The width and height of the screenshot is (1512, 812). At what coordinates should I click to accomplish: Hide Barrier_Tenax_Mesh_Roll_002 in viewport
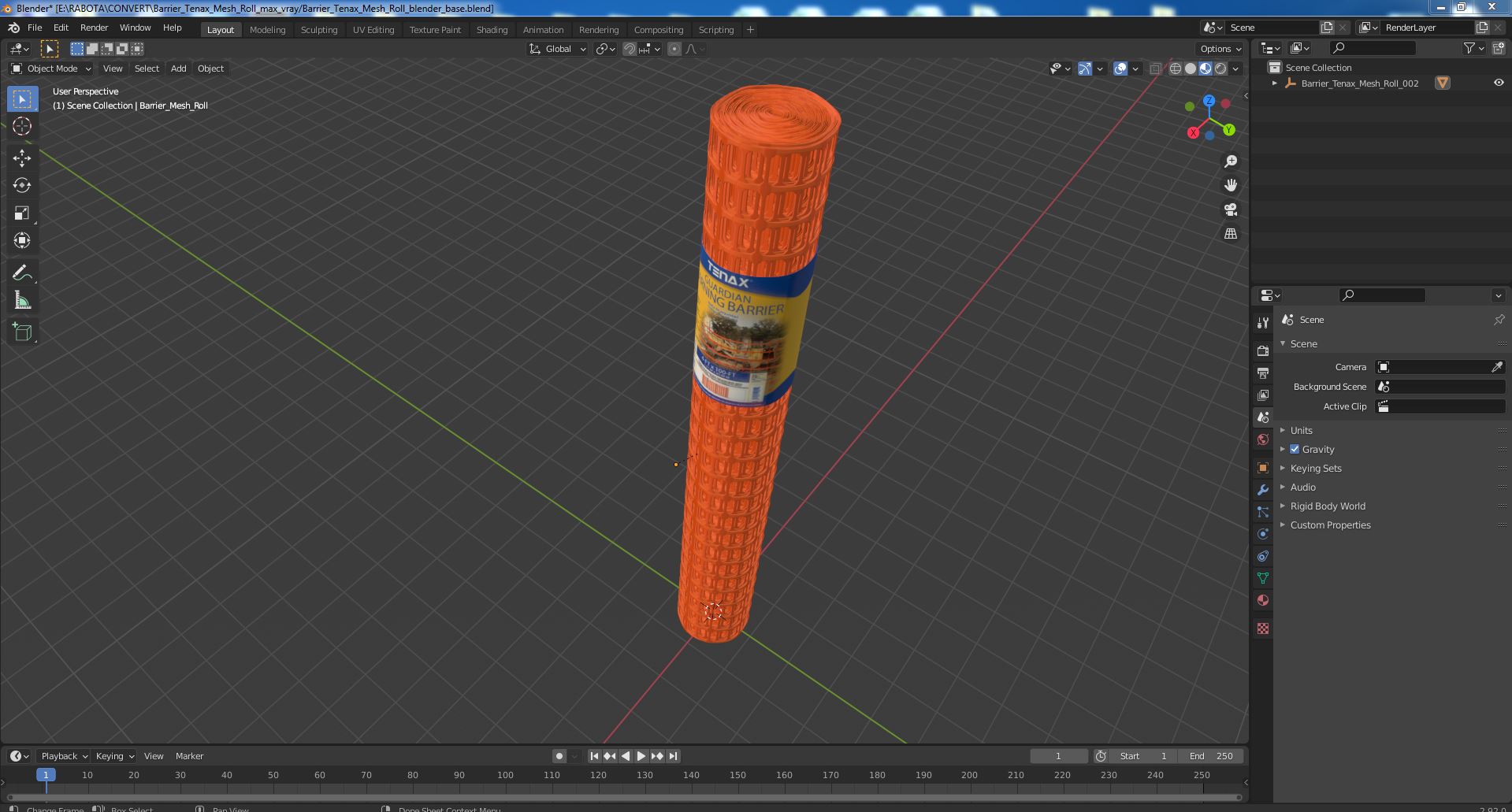(1499, 83)
